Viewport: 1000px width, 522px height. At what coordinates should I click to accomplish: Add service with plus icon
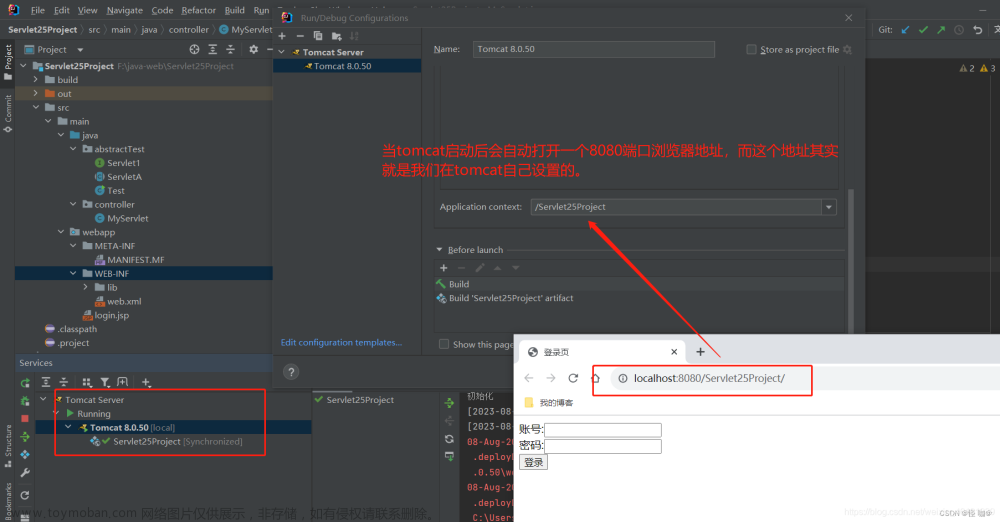click(x=146, y=382)
